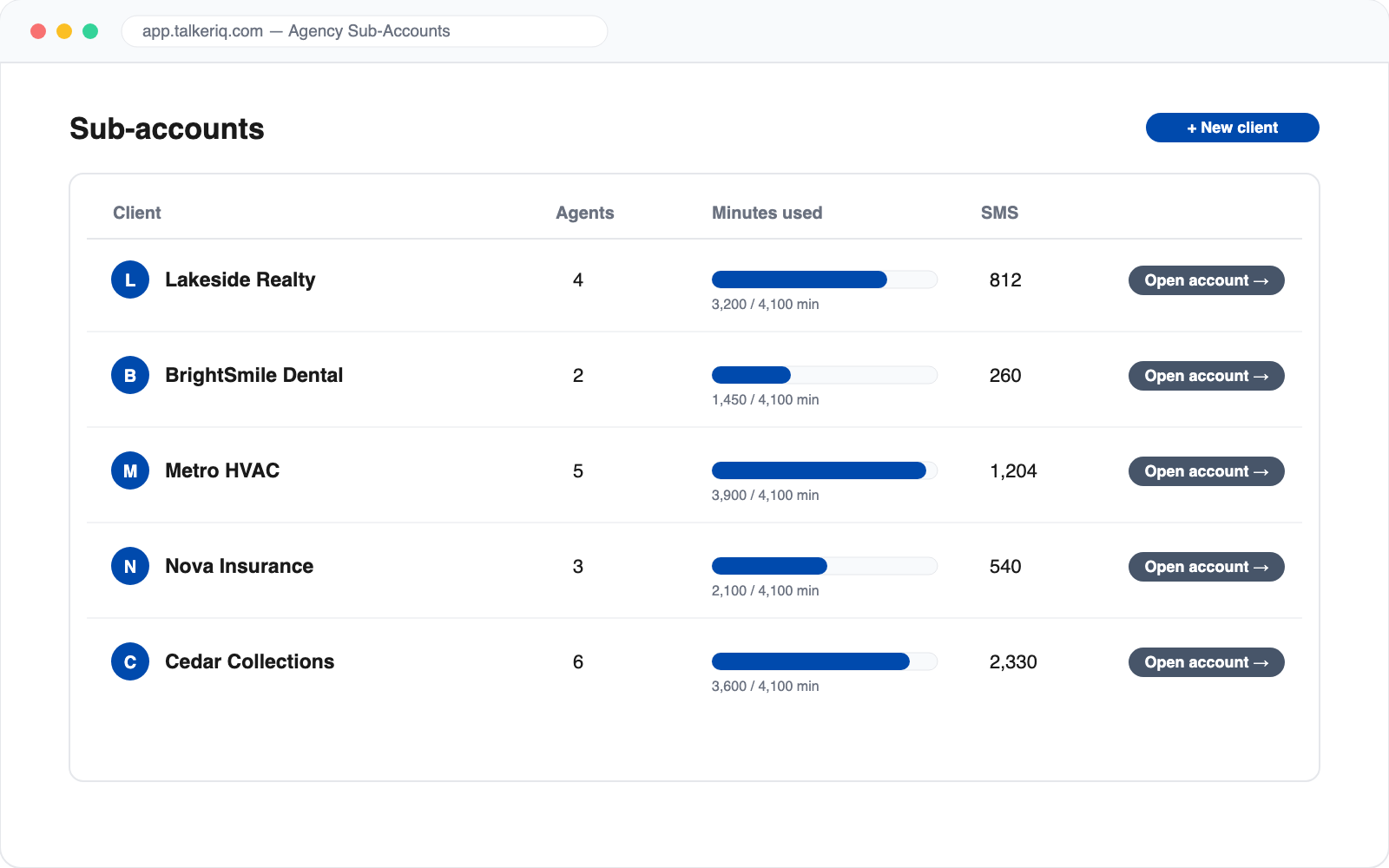Maximize the window with the green button
Viewport: 1389px width, 868px height.
point(90,31)
